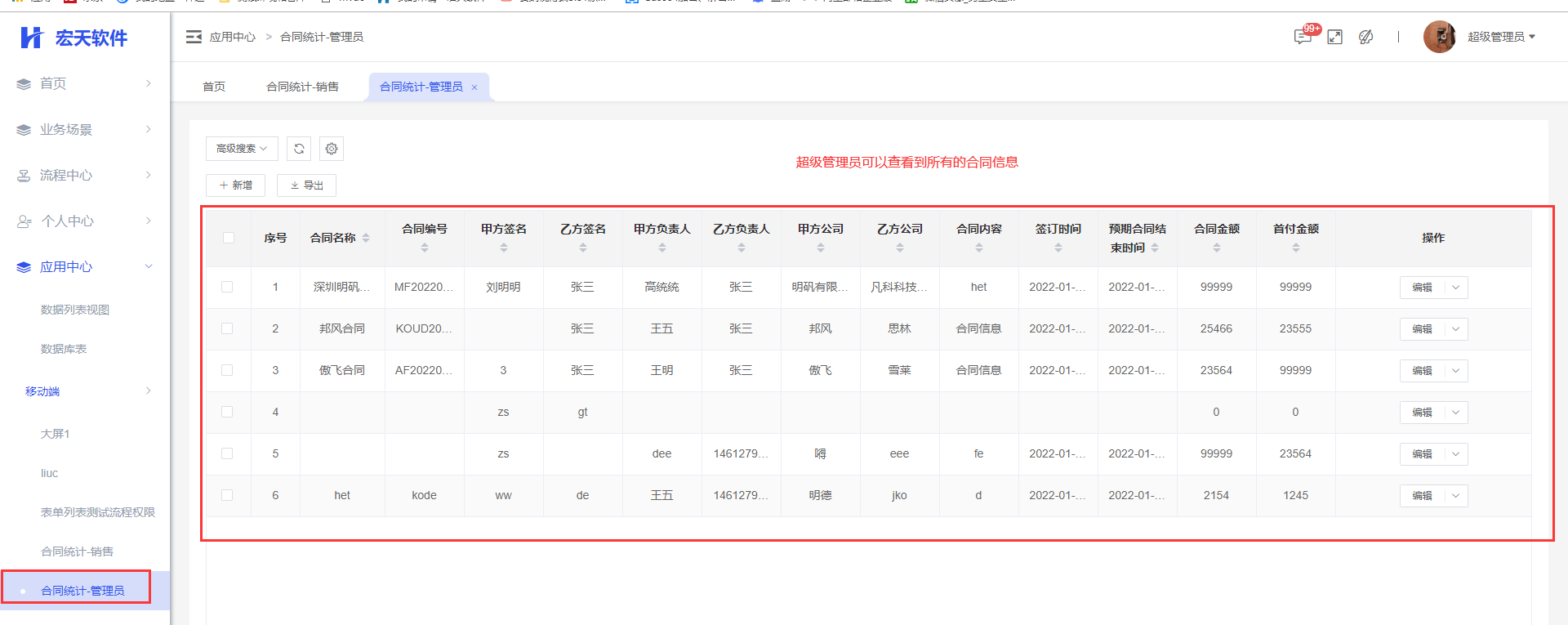Image resolution: width=1568 pixels, height=625 pixels.
Task: Click the theme toggle icon in header
Action: tap(1365, 37)
